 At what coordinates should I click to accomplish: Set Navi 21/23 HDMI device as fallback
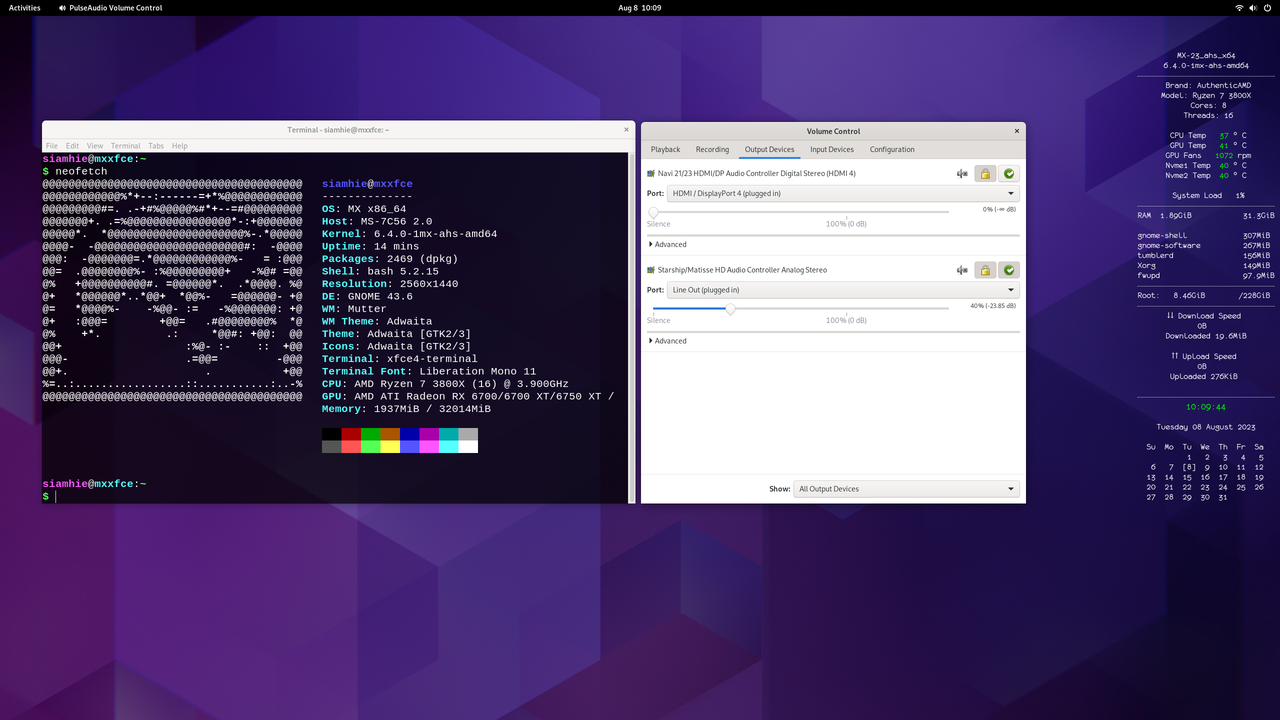point(1009,174)
